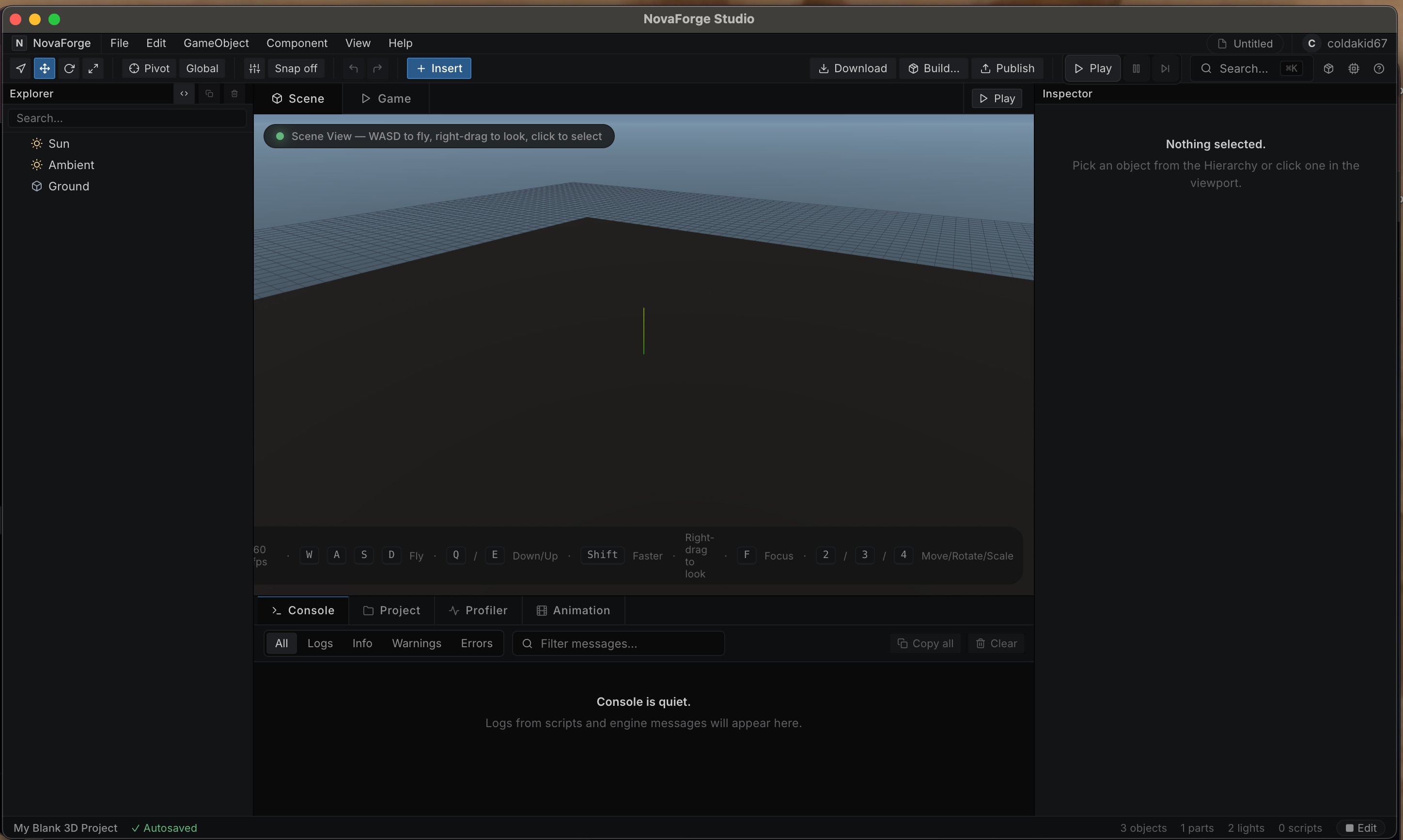This screenshot has width=1403, height=840.
Task: Open the Project tab
Action: tap(391, 610)
